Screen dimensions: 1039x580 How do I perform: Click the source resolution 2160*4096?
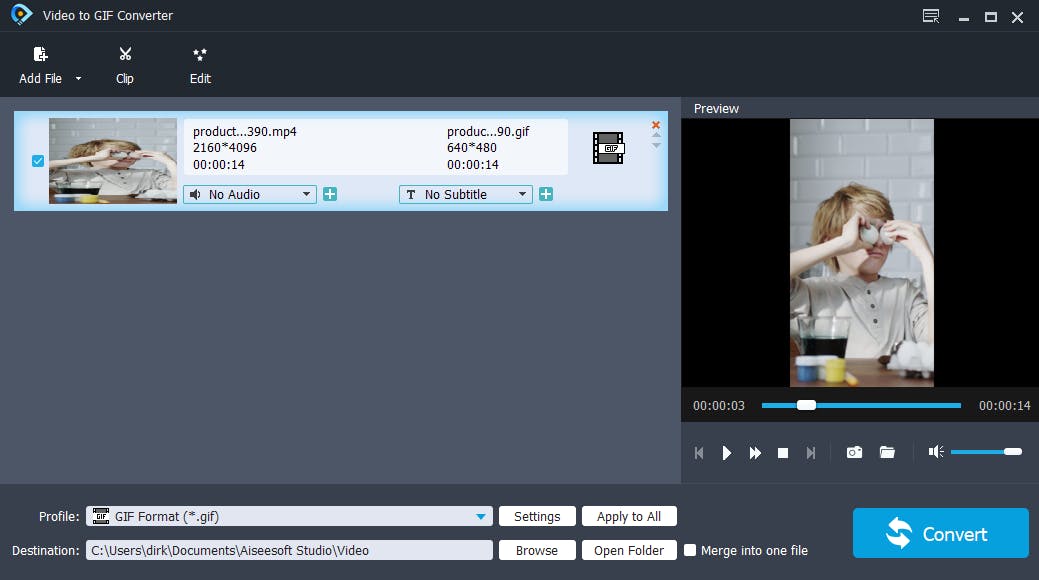[225, 148]
